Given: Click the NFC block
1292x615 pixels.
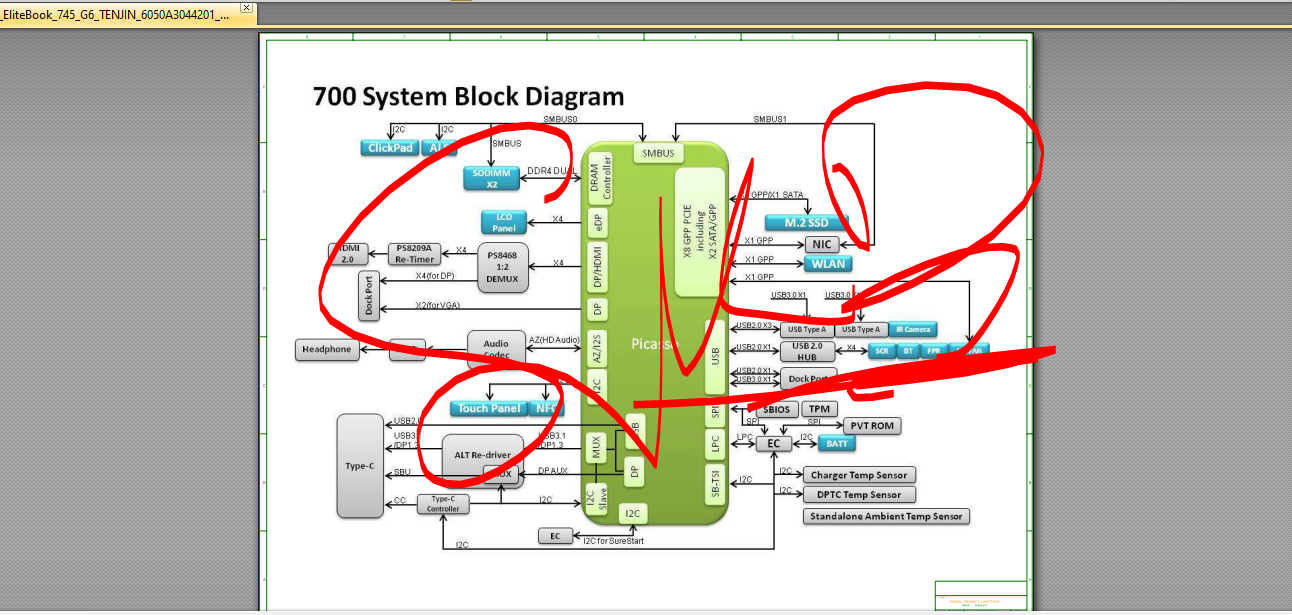Looking at the screenshot, I should [545, 408].
